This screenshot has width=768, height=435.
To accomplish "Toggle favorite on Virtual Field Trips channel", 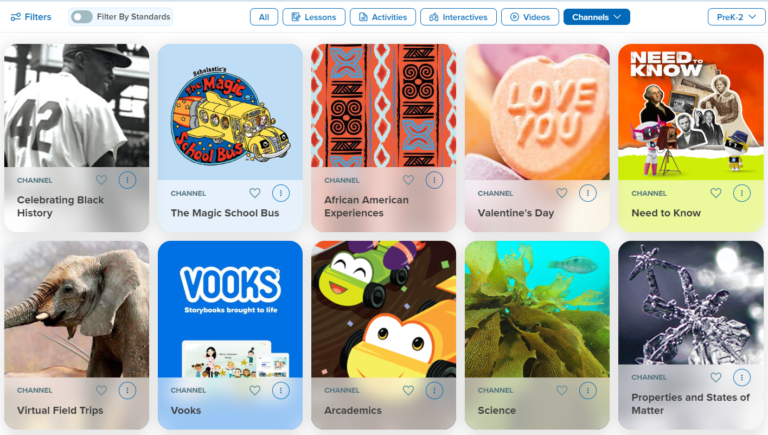I will point(101,390).
